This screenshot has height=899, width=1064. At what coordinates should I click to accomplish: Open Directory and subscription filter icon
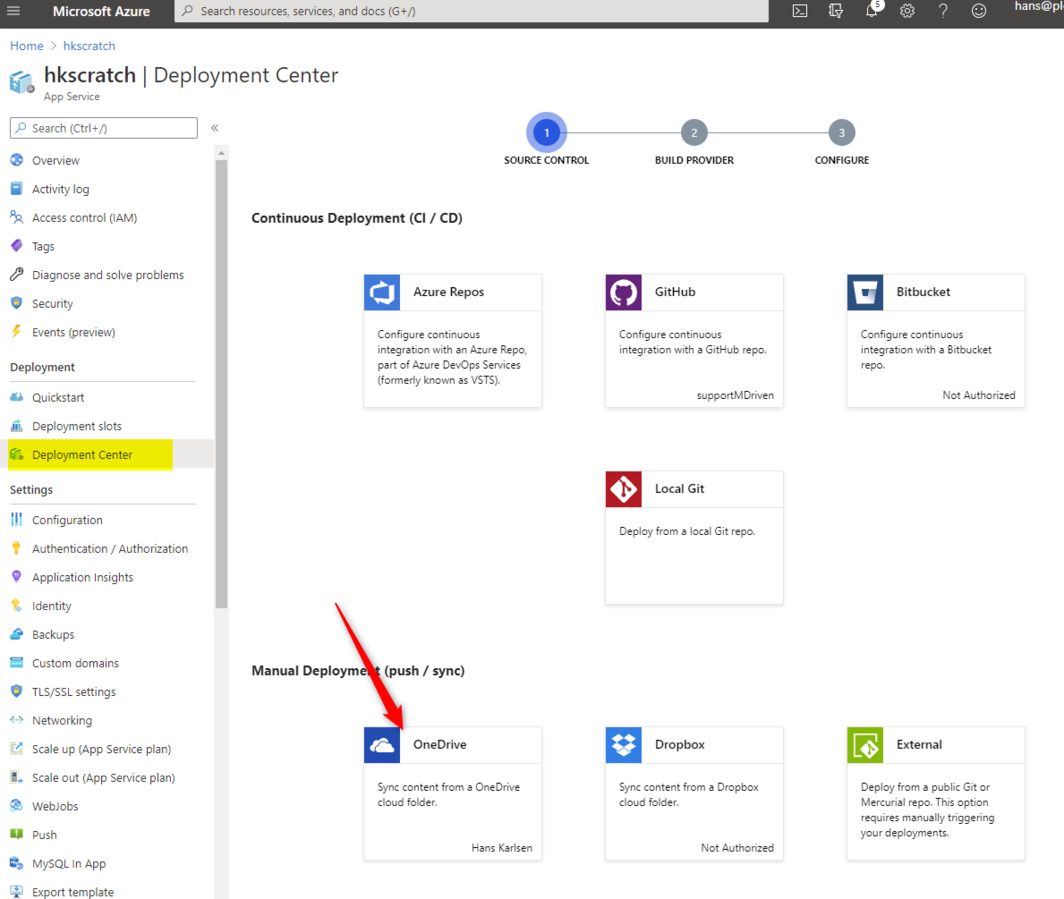[x=836, y=11]
